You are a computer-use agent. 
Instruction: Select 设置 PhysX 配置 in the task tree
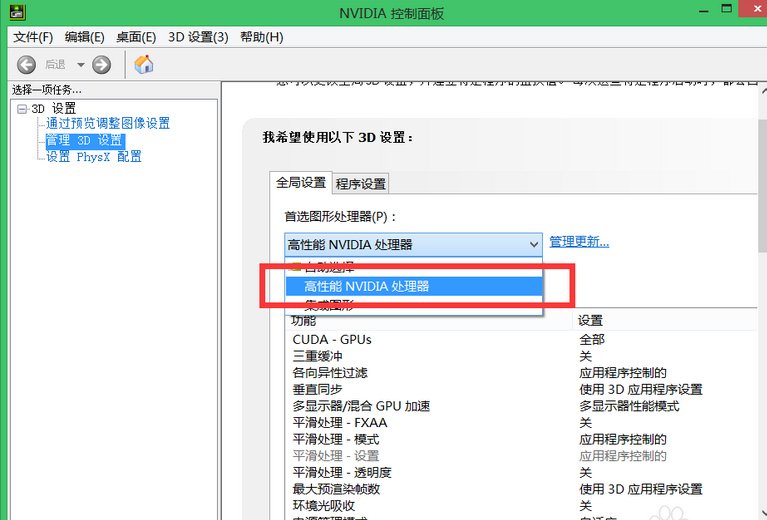click(x=94, y=157)
